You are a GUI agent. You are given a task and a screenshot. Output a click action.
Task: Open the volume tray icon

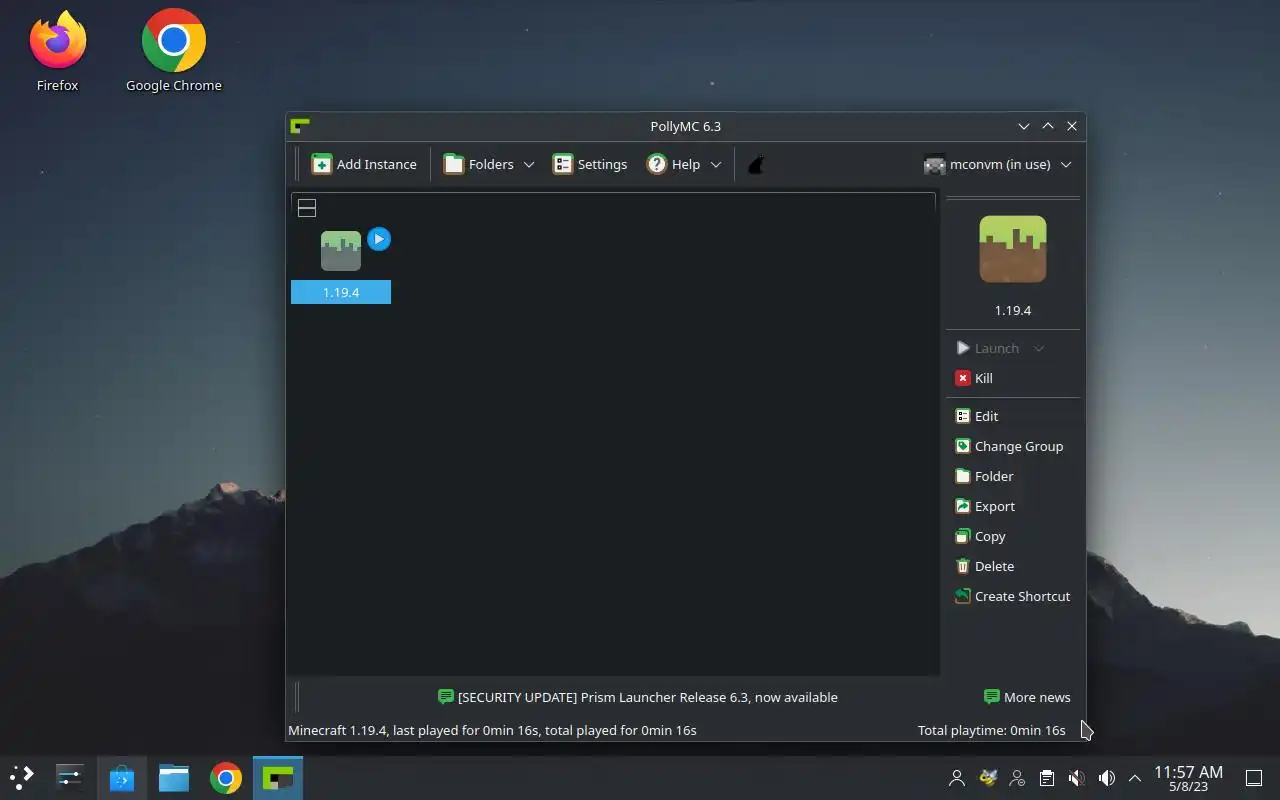coord(1107,777)
